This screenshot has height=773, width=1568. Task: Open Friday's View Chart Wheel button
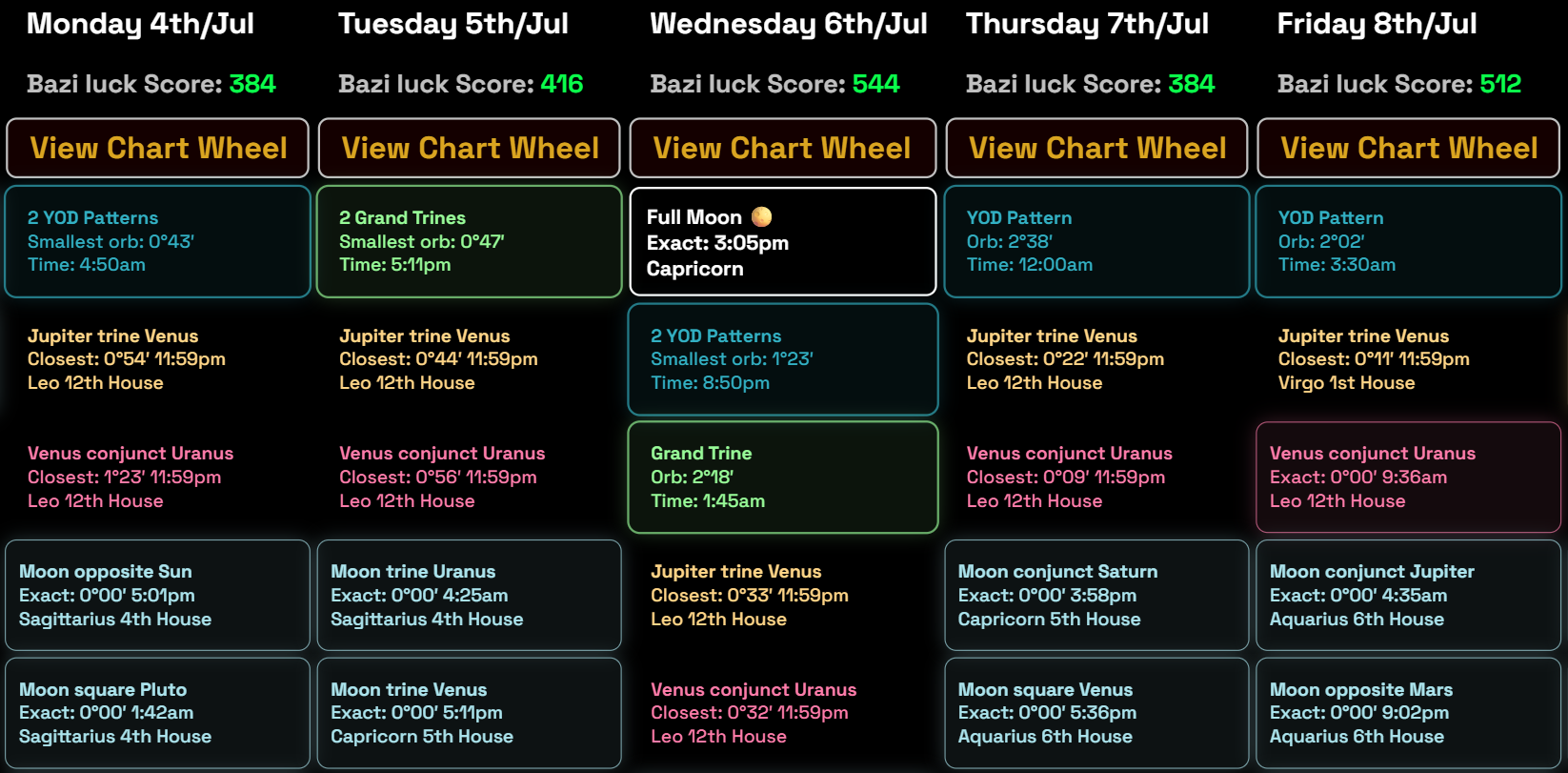coord(1409,148)
